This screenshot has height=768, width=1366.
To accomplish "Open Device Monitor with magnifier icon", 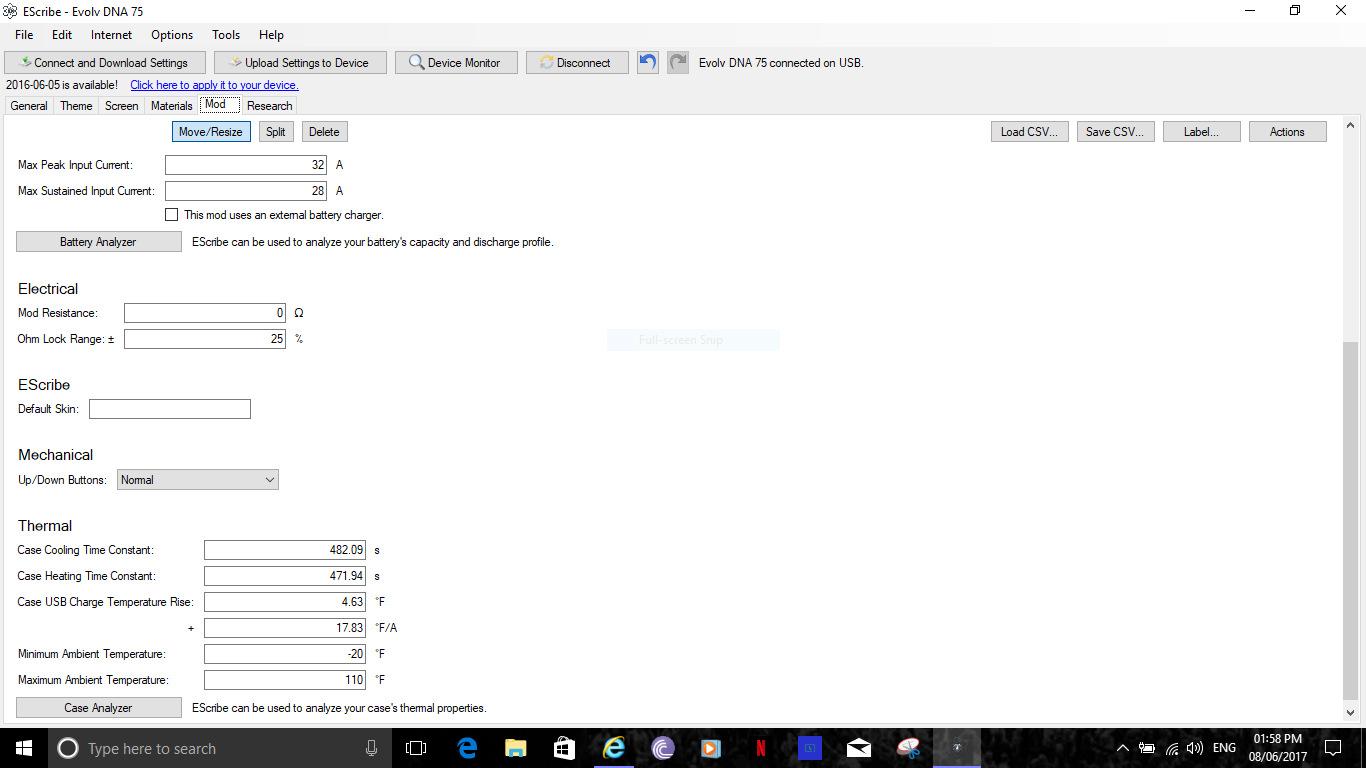I will tap(455, 62).
